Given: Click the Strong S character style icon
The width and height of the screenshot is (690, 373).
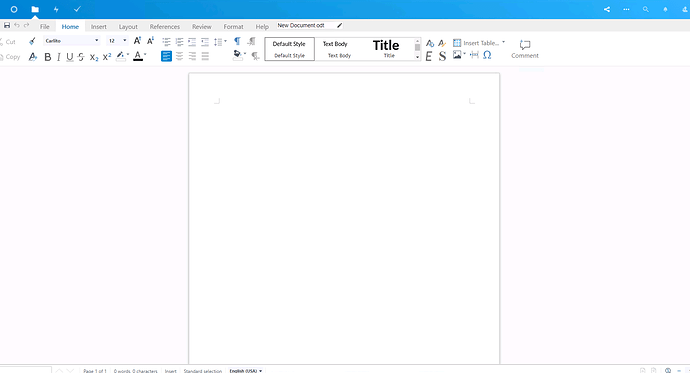Looking at the screenshot, I should [442, 56].
